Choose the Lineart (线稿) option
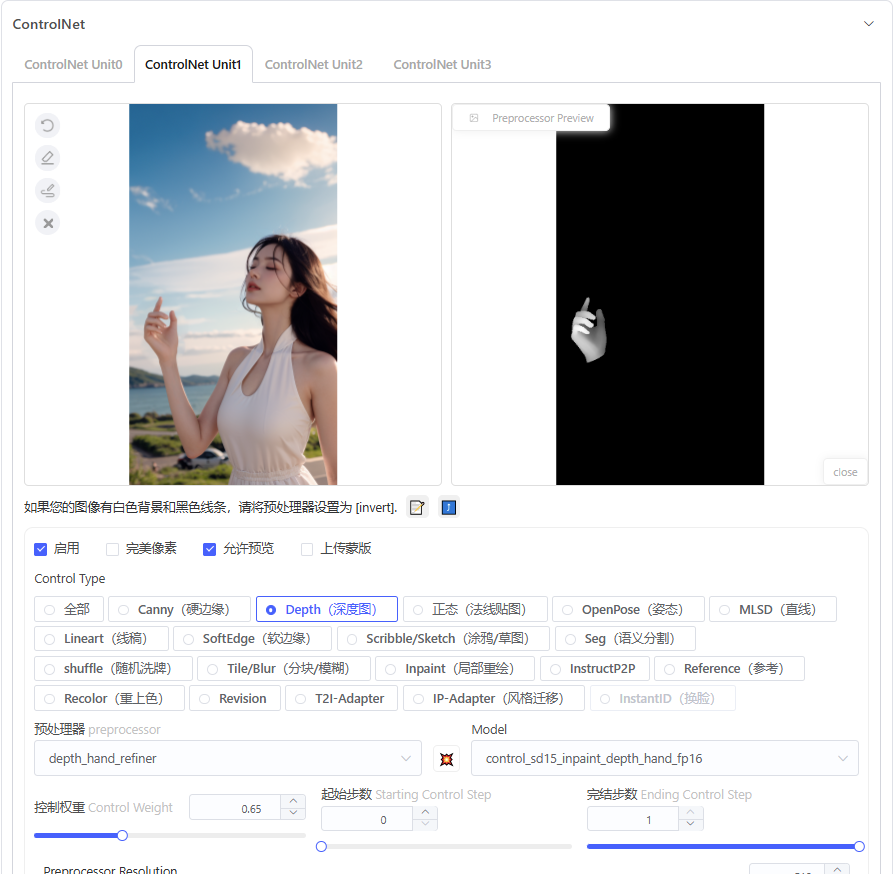The height and width of the screenshot is (874, 893). [101, 639]
